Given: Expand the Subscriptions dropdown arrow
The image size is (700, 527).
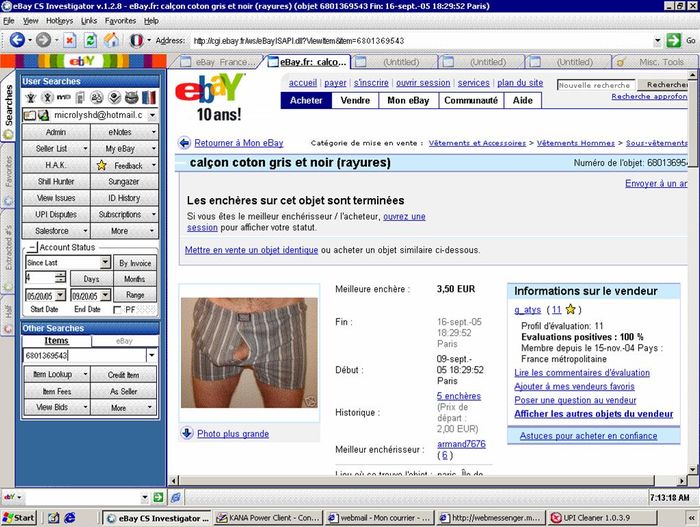Looking at the screenshot, I should [x=154, y=214].
